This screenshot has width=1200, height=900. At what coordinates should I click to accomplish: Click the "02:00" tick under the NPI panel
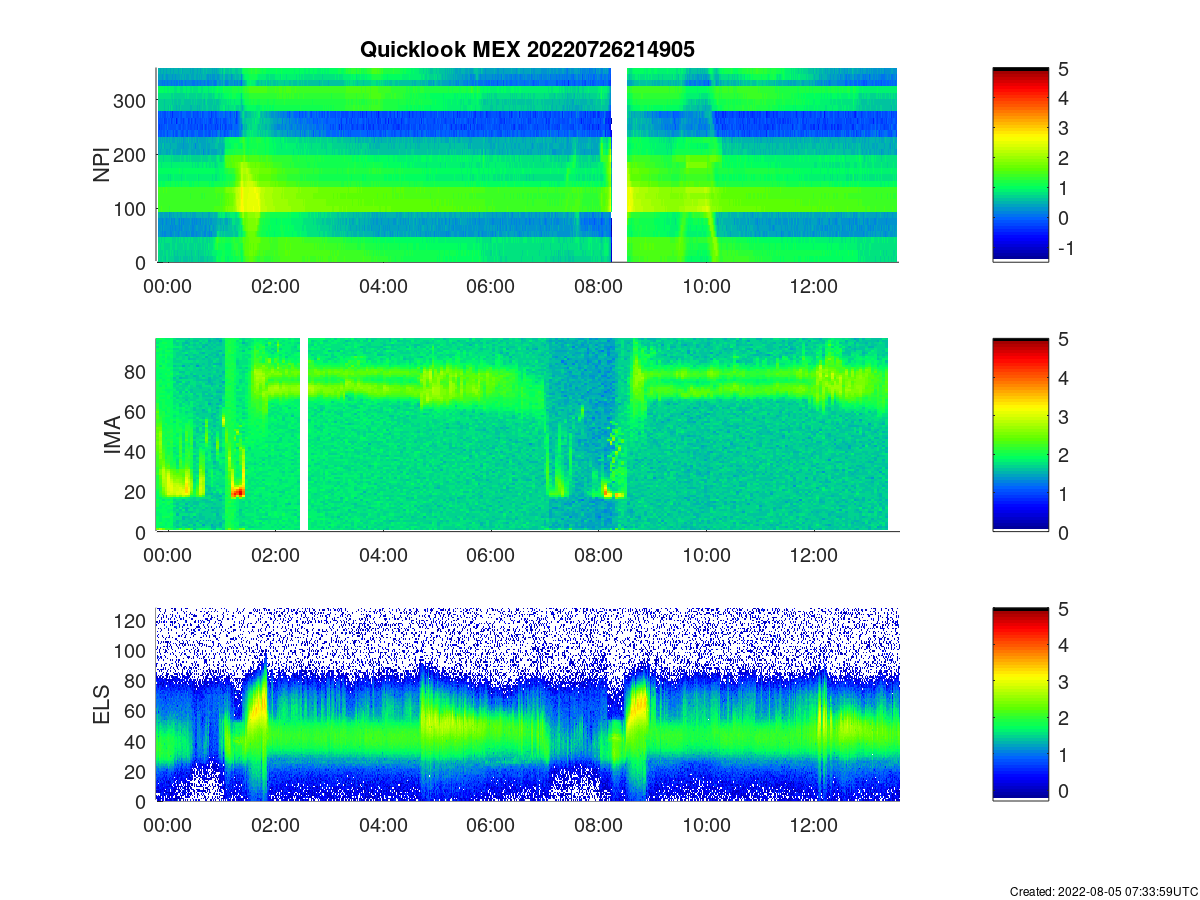click(x=275, y=287)
